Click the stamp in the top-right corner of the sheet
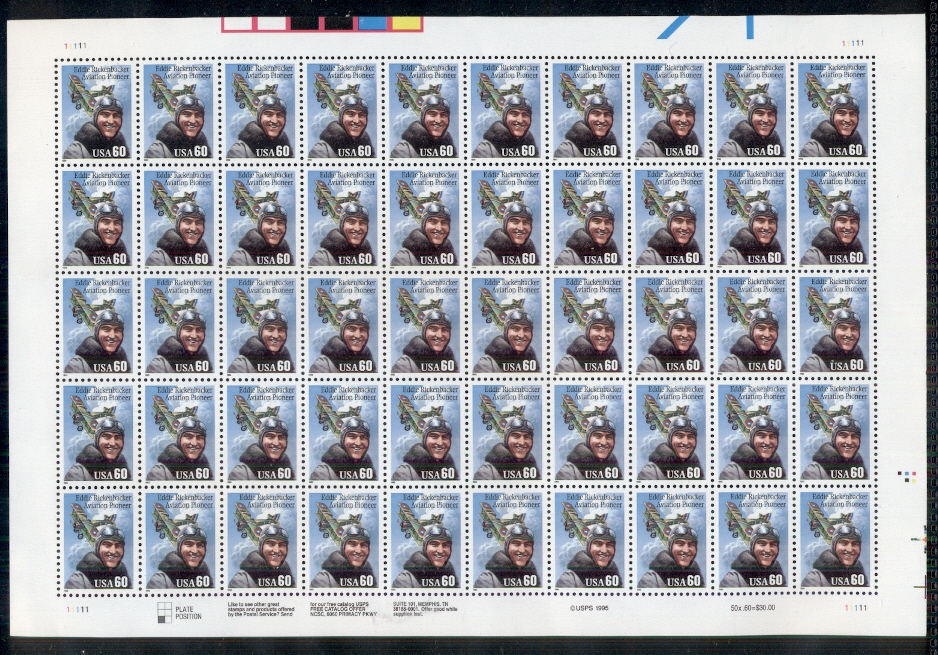Image resolution: width=938 pixels, height=655 pixels. point(833,110)
